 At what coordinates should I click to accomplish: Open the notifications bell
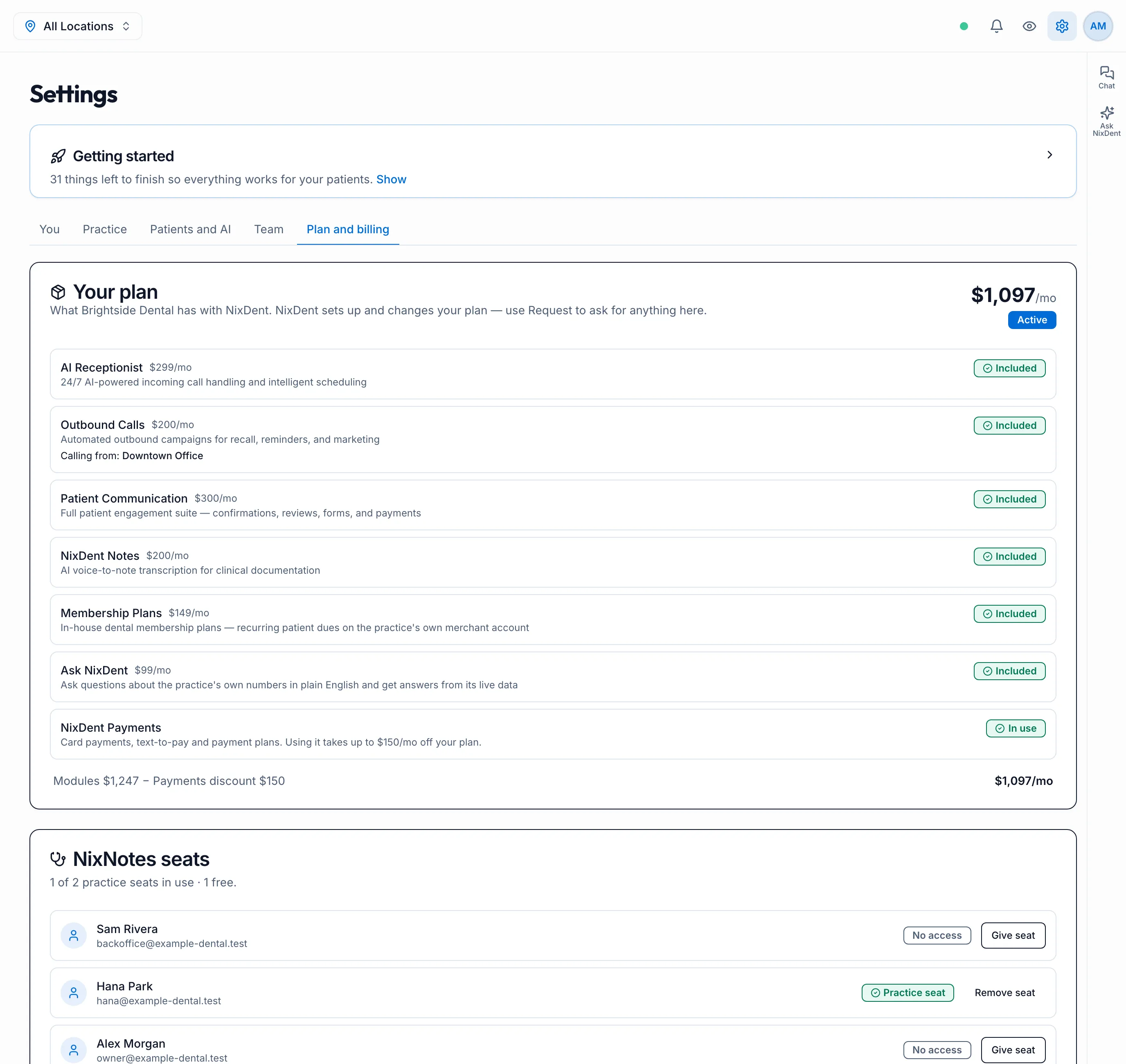pyautogui.click(x=997, y=26)
